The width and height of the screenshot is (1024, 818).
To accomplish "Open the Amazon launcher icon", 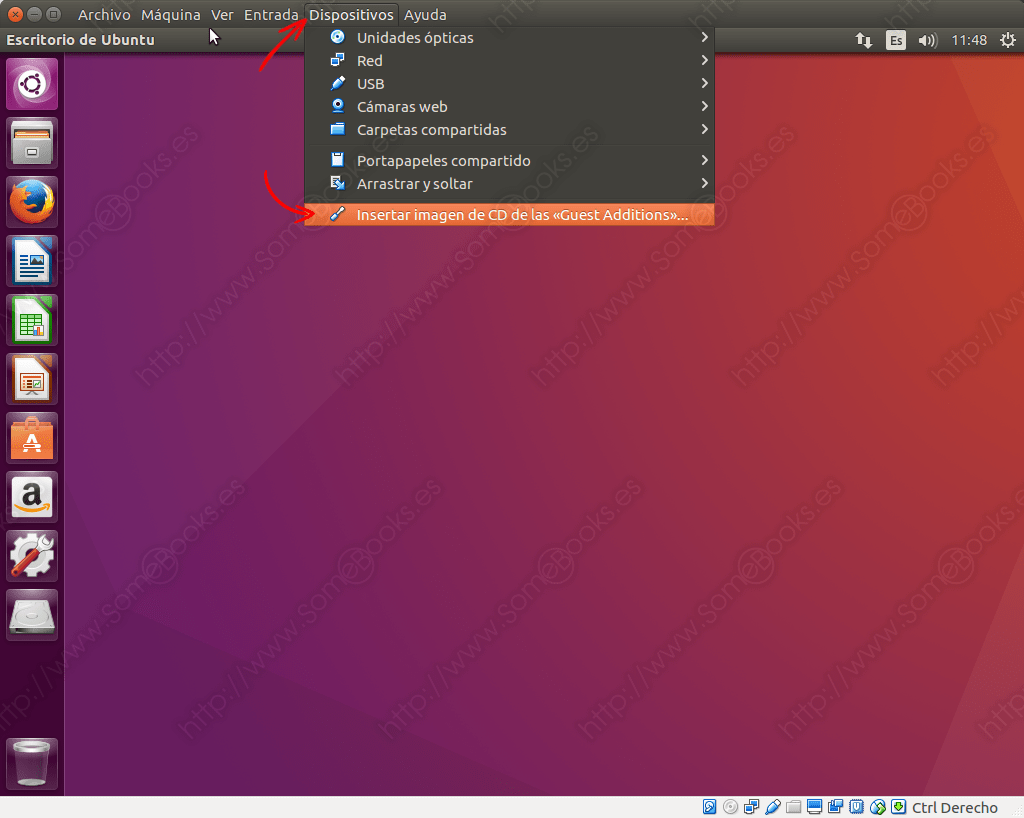I will pyautogui.click(x=33, y=497).
